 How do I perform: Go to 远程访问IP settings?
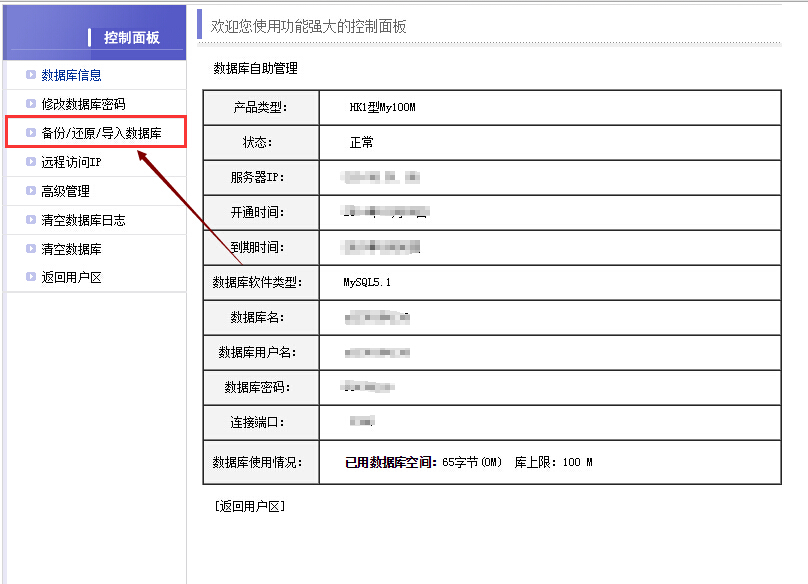(x=71, y=162)
